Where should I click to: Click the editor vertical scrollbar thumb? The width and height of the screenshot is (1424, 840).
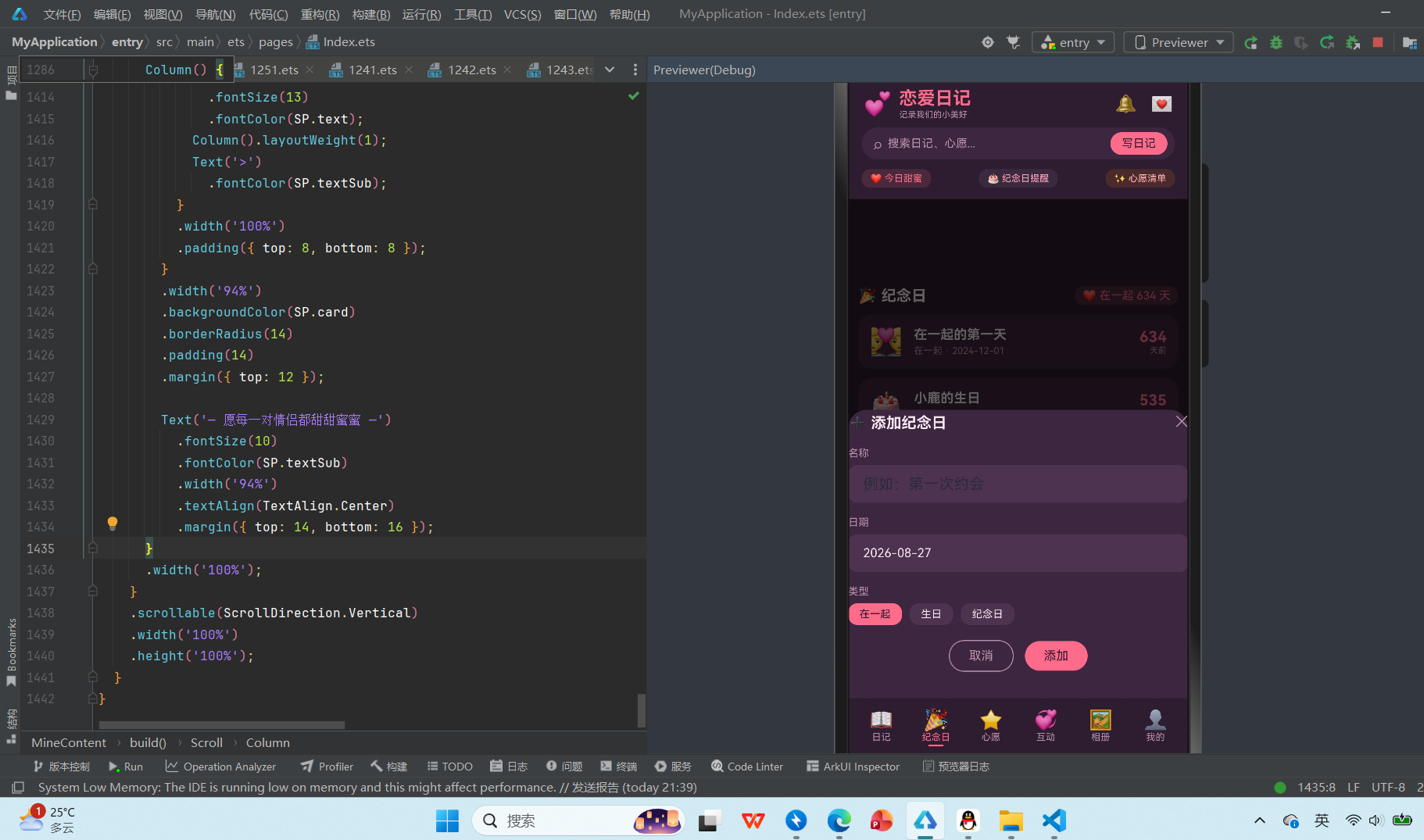(641, 710)
